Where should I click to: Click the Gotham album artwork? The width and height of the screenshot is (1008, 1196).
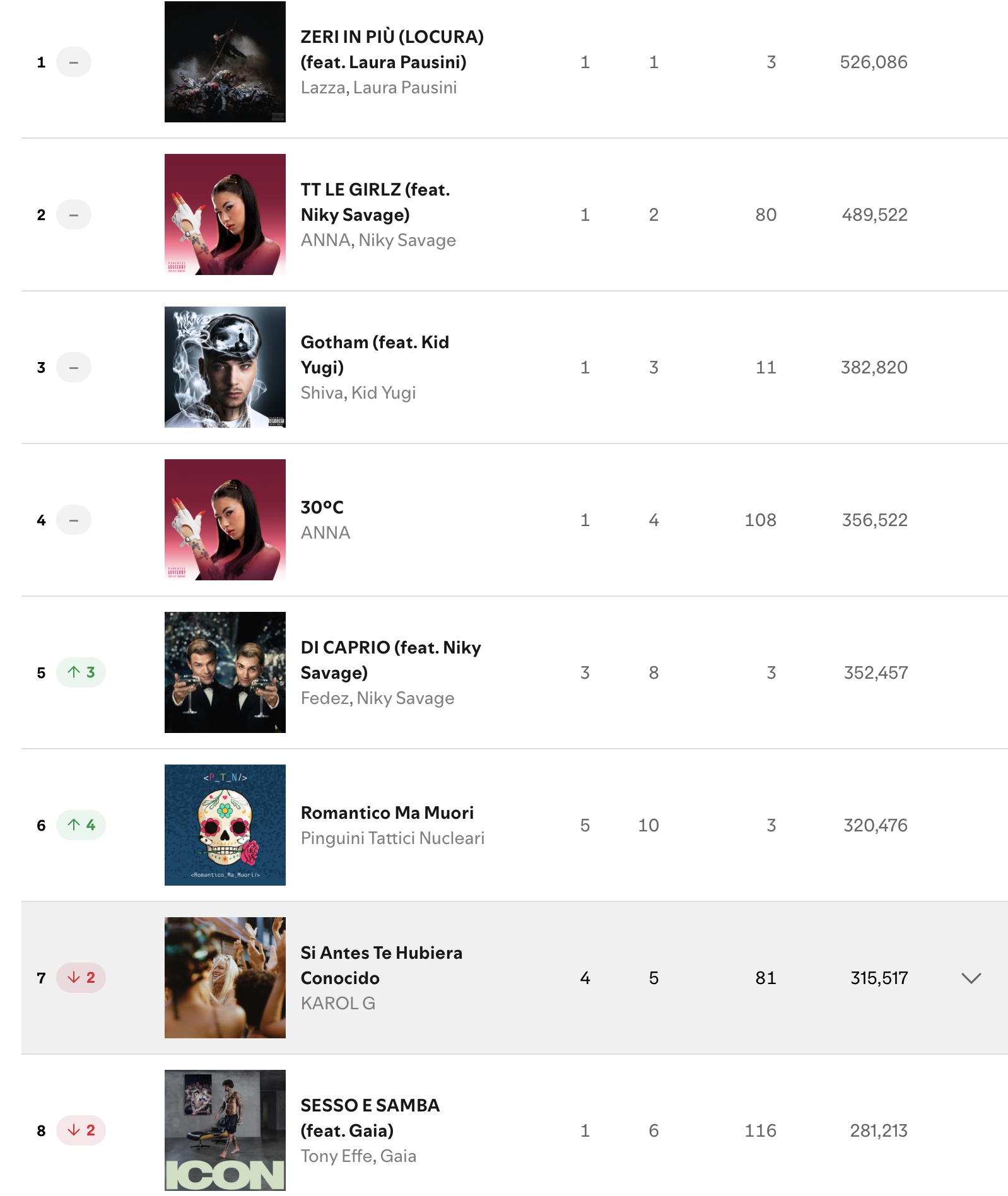[x=225, y=367]
